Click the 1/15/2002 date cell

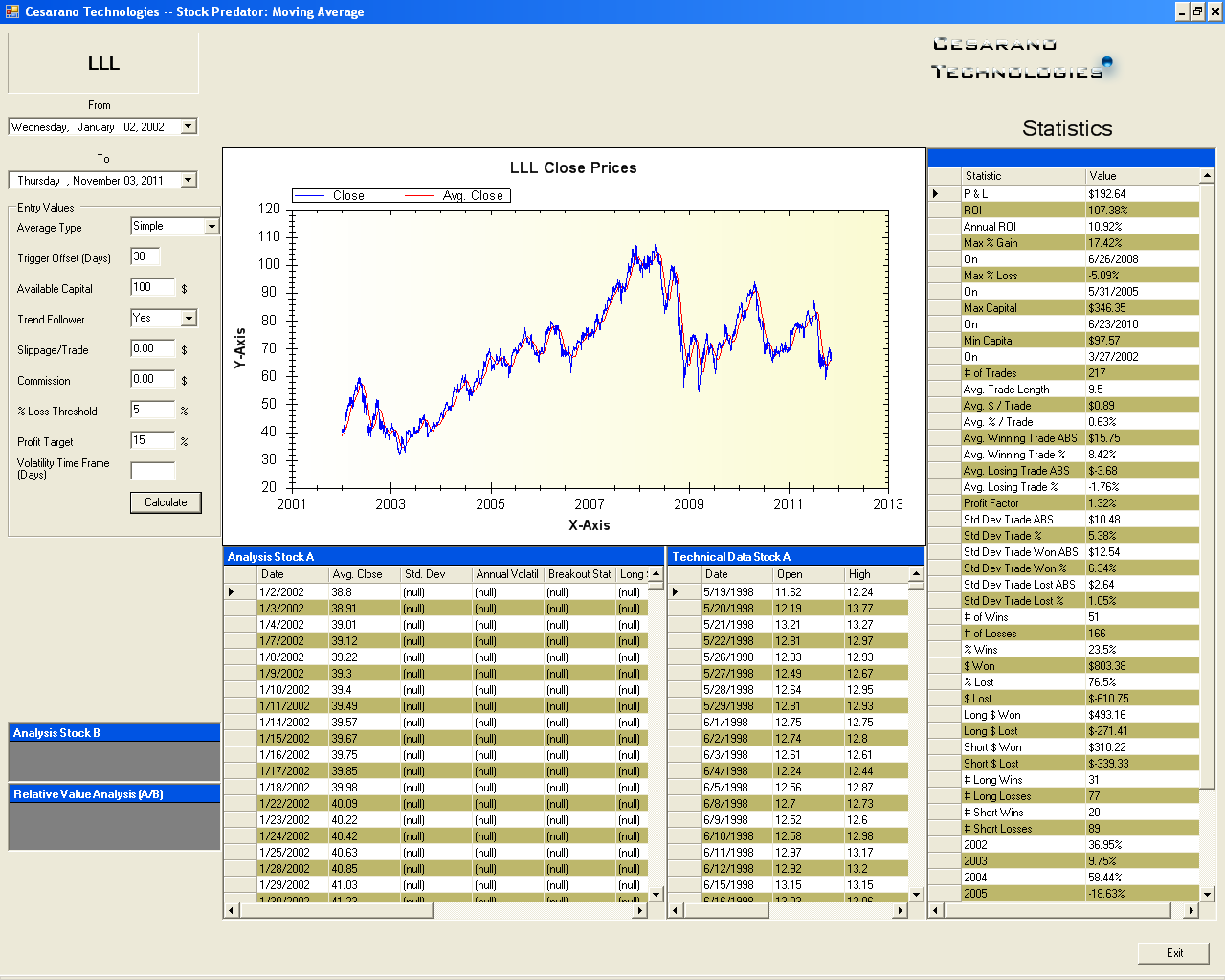coord(293,739)
